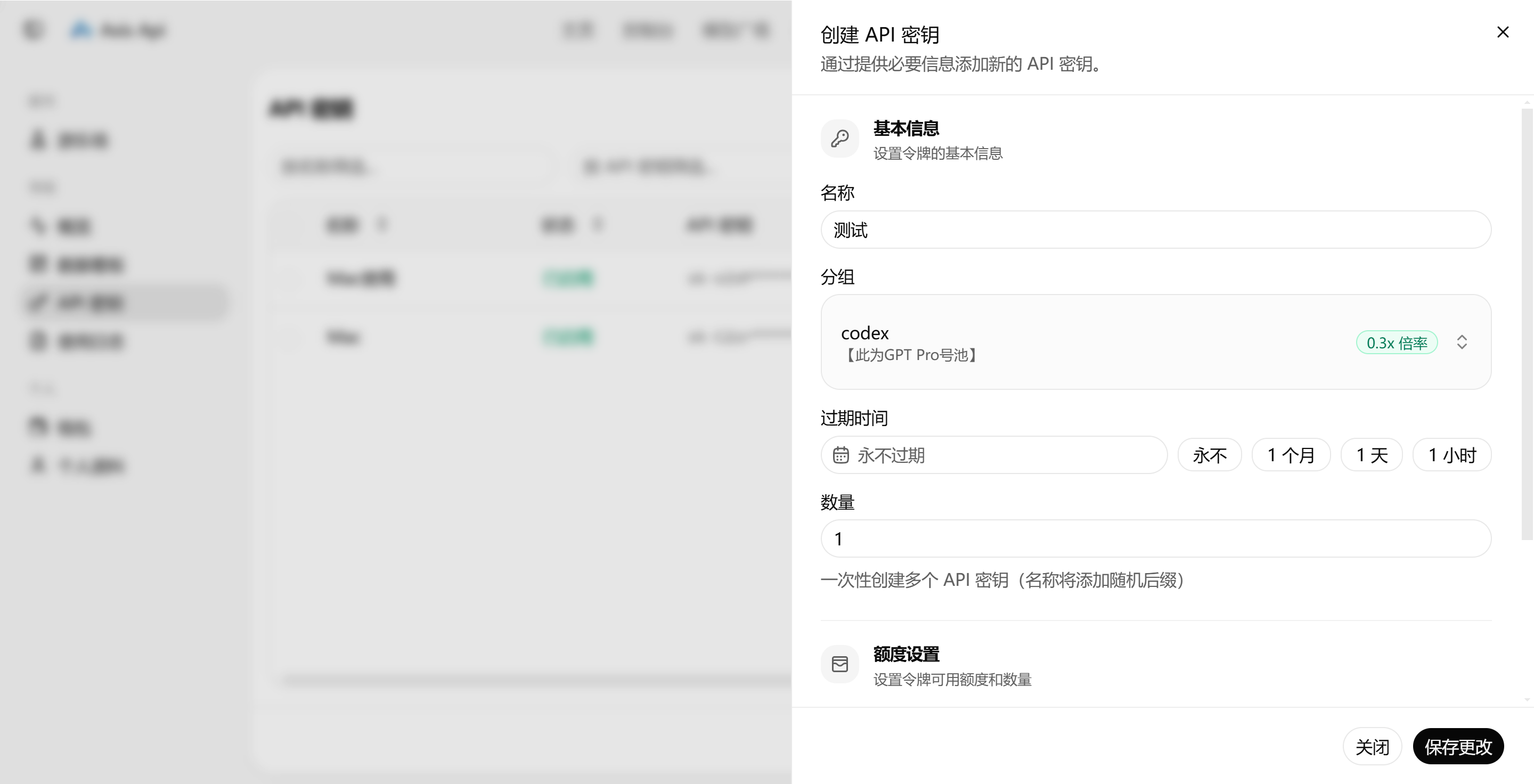The image size is (1534, 784).
Task: Select the 1 个月 expiration preset
Action: point(1291,455)
